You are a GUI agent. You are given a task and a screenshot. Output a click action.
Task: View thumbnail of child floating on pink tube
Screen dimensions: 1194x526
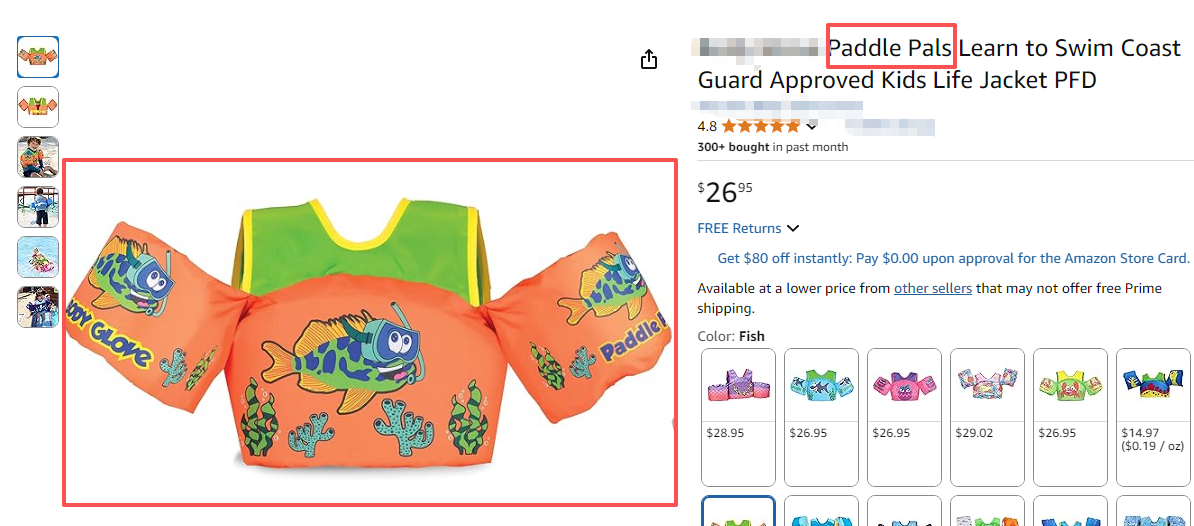point(38,257)
